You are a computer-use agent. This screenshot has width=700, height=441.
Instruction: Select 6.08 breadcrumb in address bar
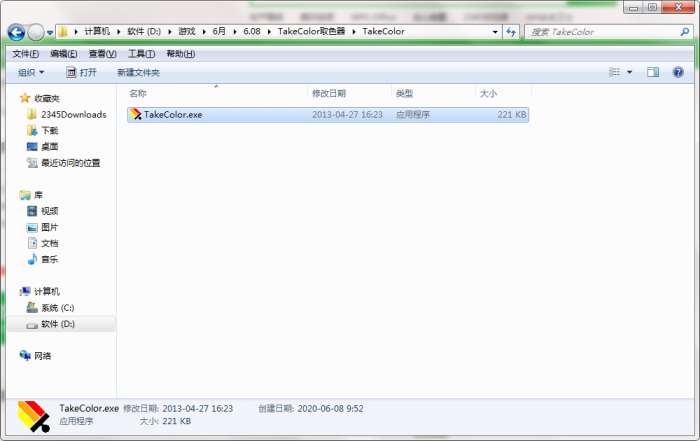252,31
